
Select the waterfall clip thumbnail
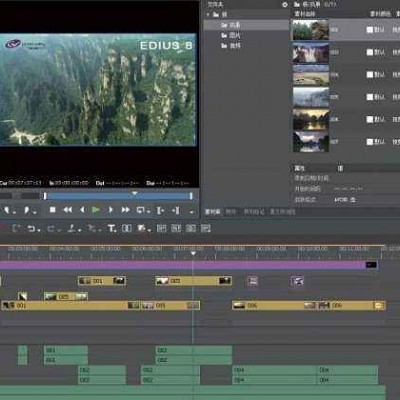click(x=311, y=52)
